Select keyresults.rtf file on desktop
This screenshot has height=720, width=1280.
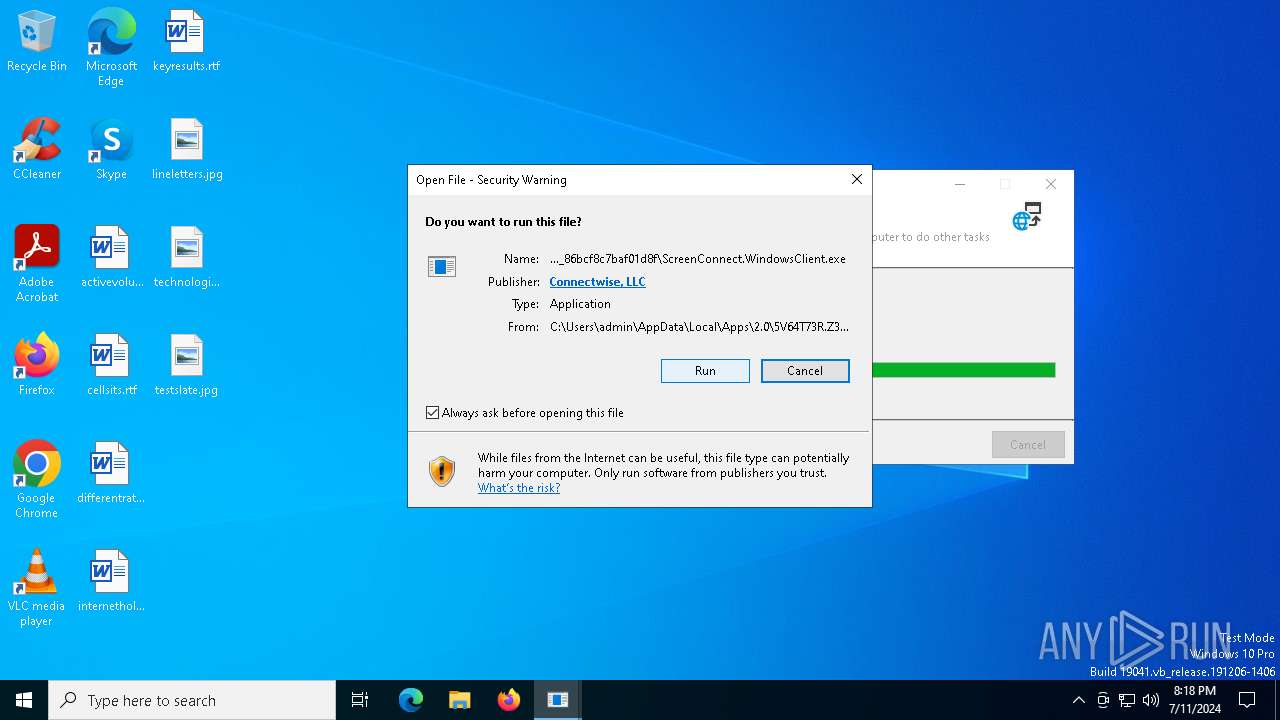[186, 42]
